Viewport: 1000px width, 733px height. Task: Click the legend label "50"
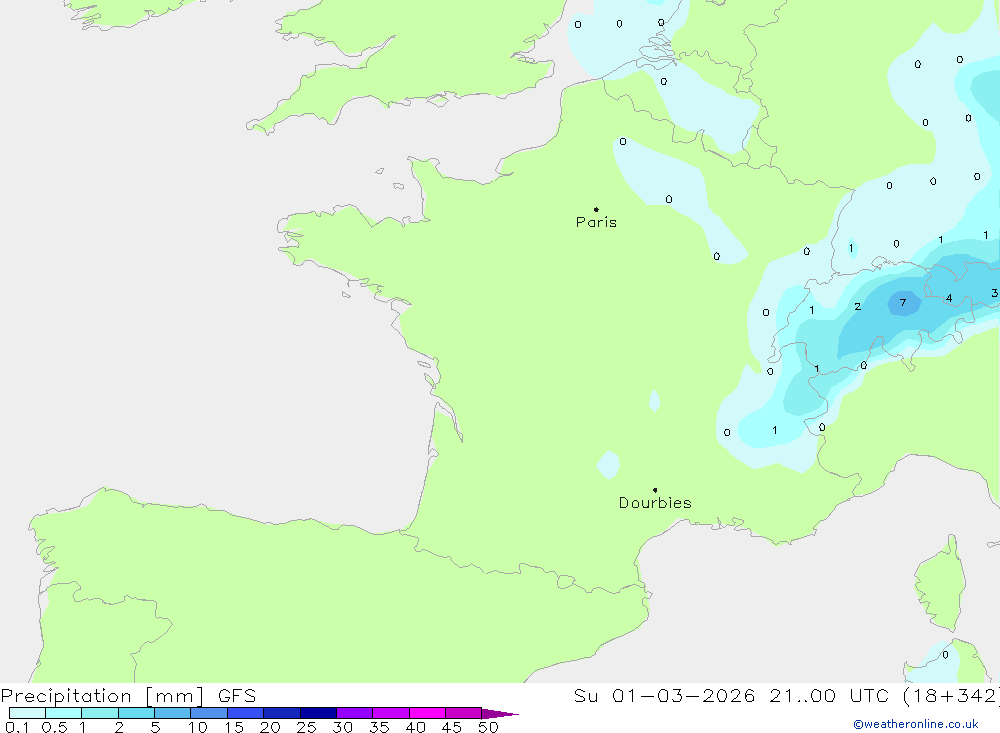tap(488, 727)
